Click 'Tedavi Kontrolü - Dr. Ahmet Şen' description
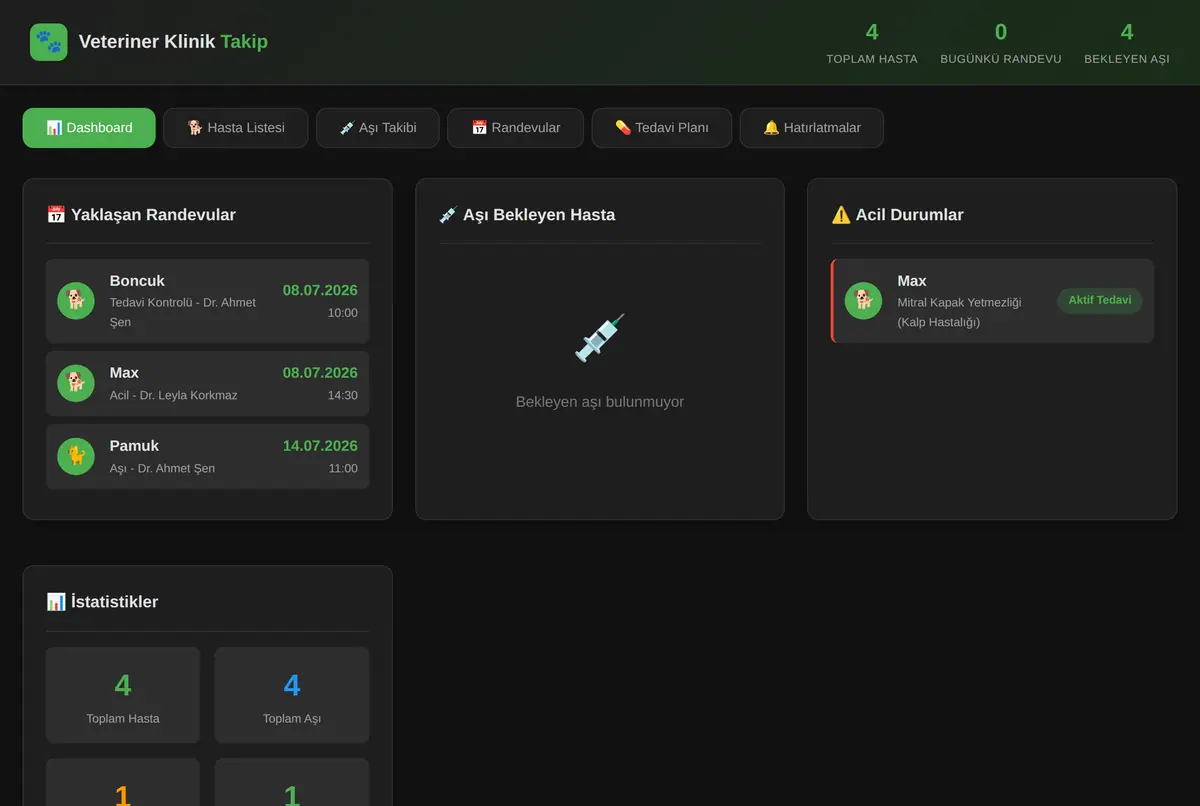 point(183,312)
